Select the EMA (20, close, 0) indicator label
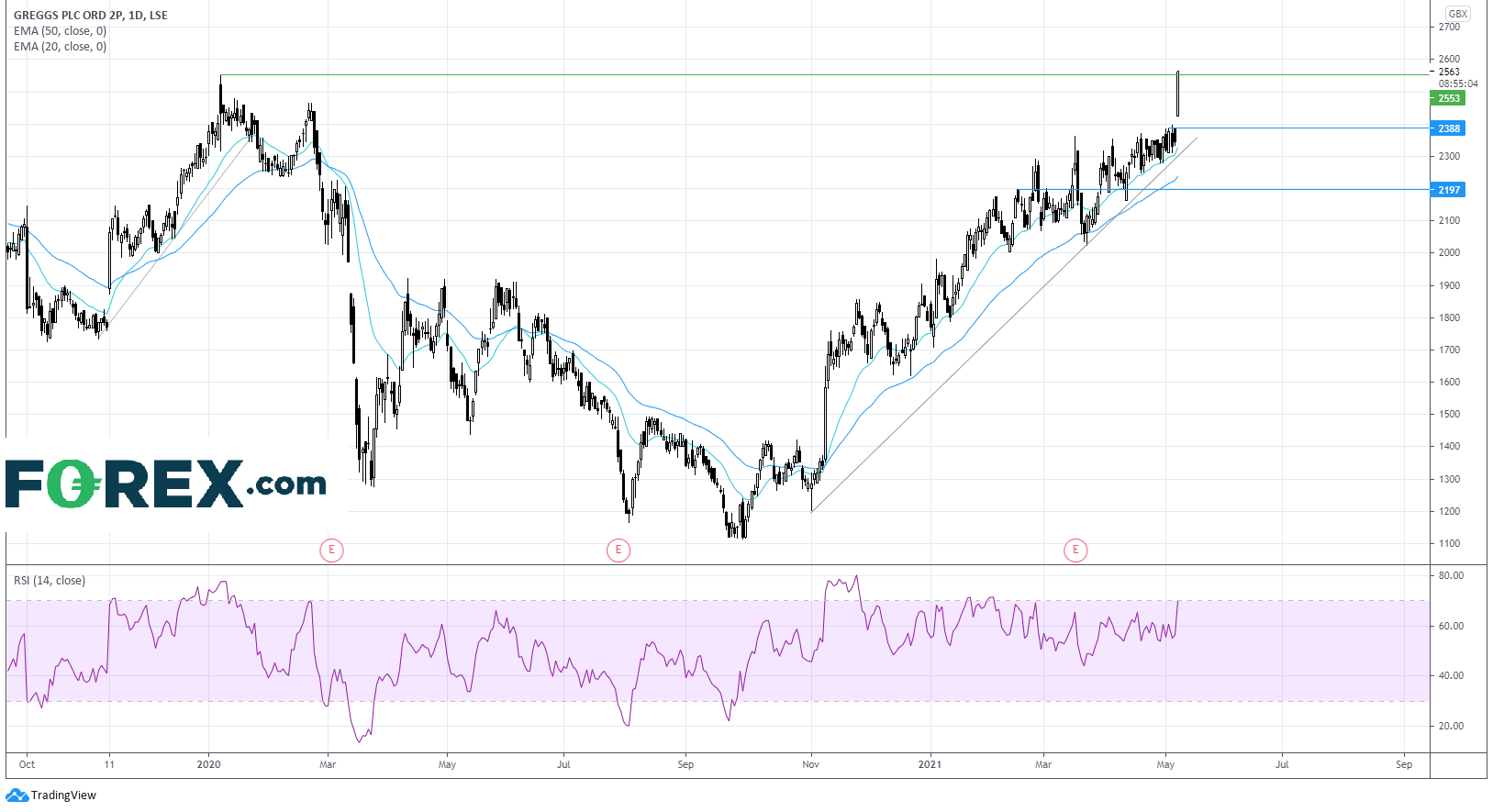 click(60, 47)
